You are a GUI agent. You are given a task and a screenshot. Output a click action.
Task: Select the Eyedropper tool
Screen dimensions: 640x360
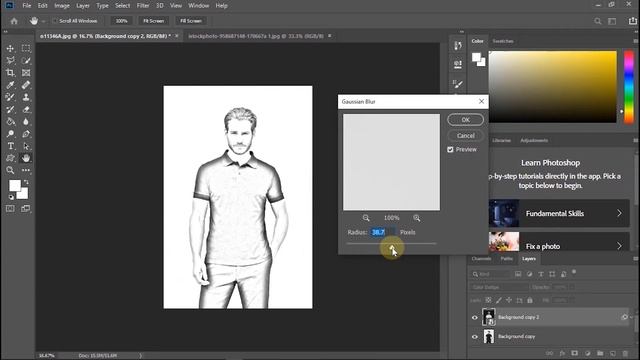[10, 85]
